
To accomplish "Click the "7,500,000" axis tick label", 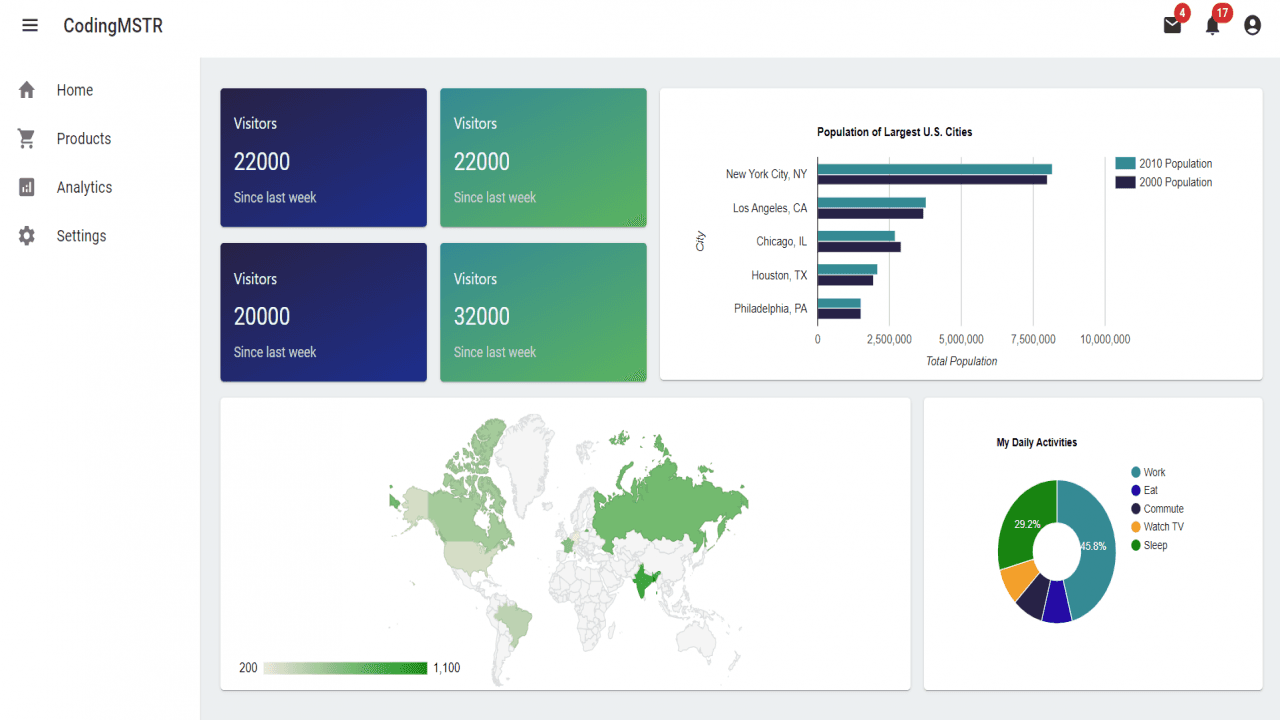I will pos(1033,340).
